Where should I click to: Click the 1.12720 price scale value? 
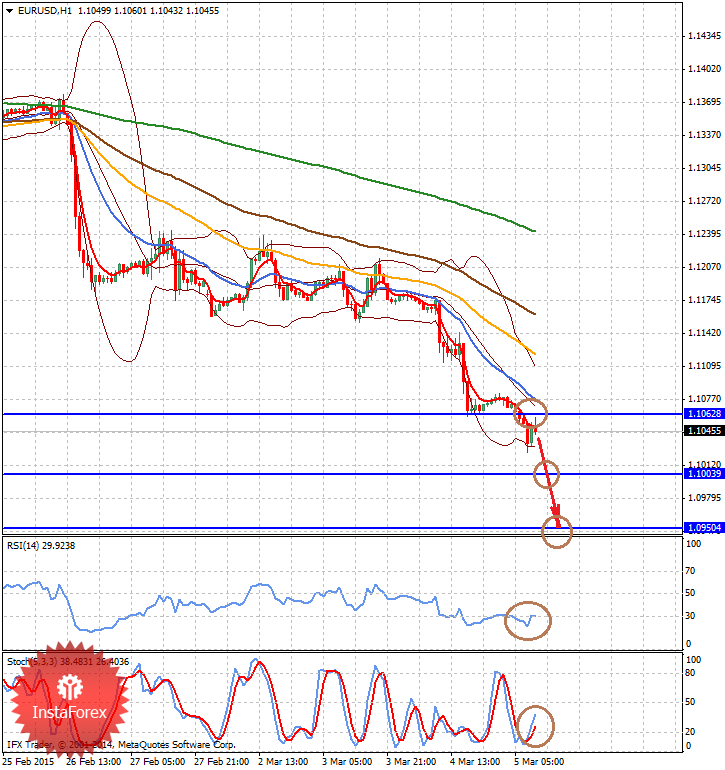pyautogui.click(x=704, y=201)
